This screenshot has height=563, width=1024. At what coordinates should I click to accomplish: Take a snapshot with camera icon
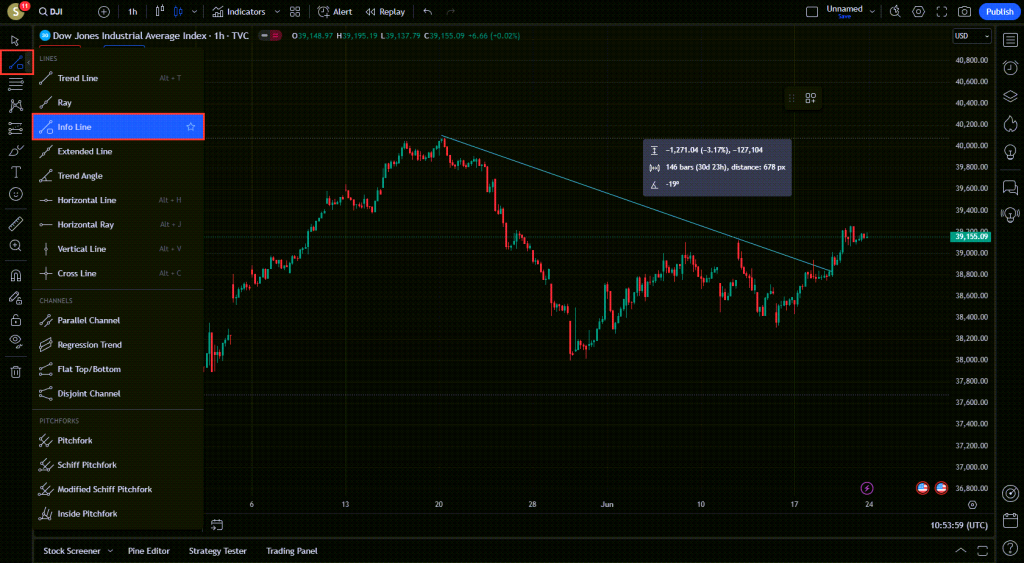click(x=965, y=12)
